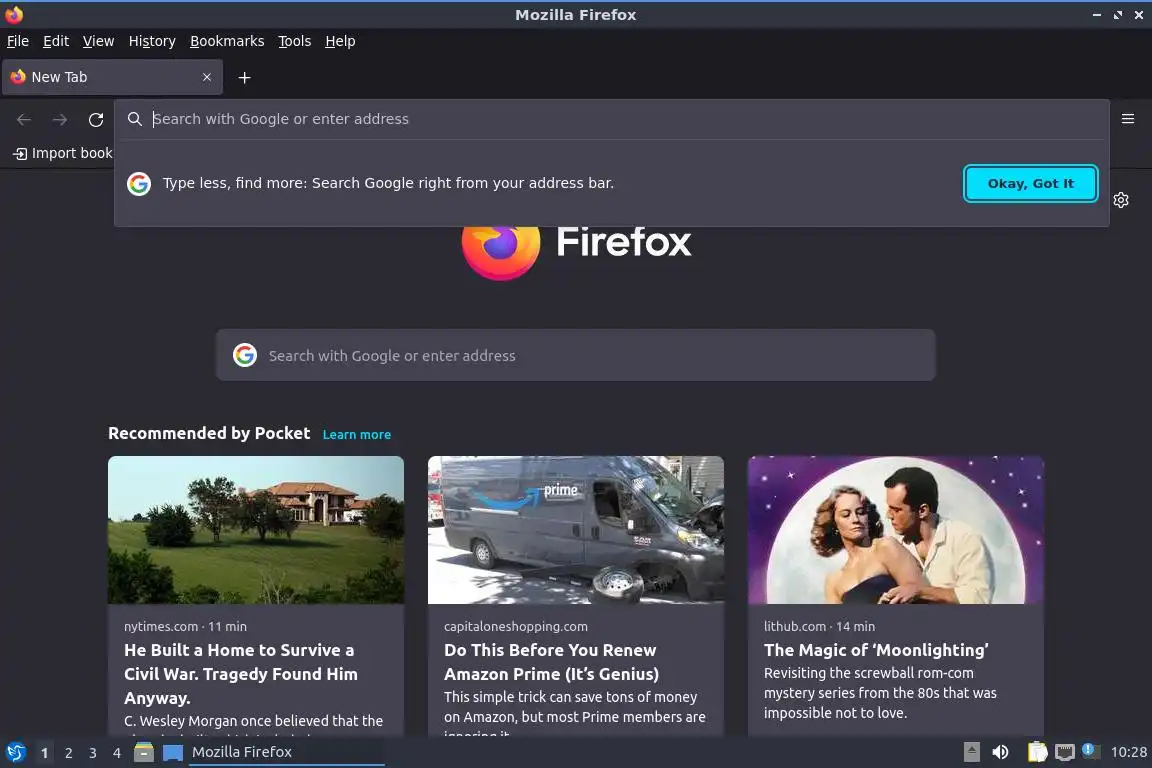Screen dimensions: 1152x768
Task: Click Learn more link next to Pocket
Action: pos(356,434)
